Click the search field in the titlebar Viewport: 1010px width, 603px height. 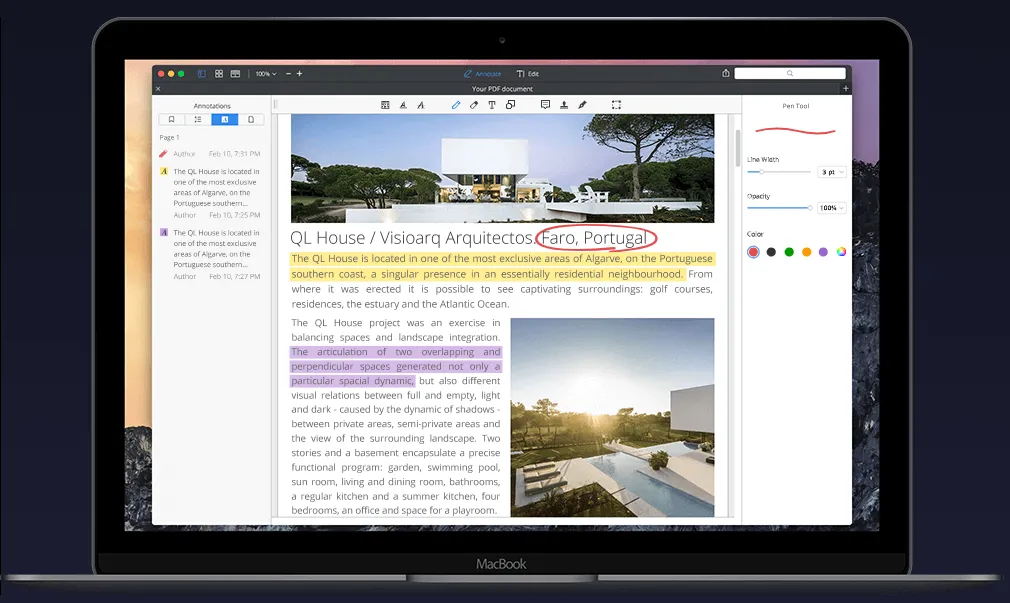[790, 72]
